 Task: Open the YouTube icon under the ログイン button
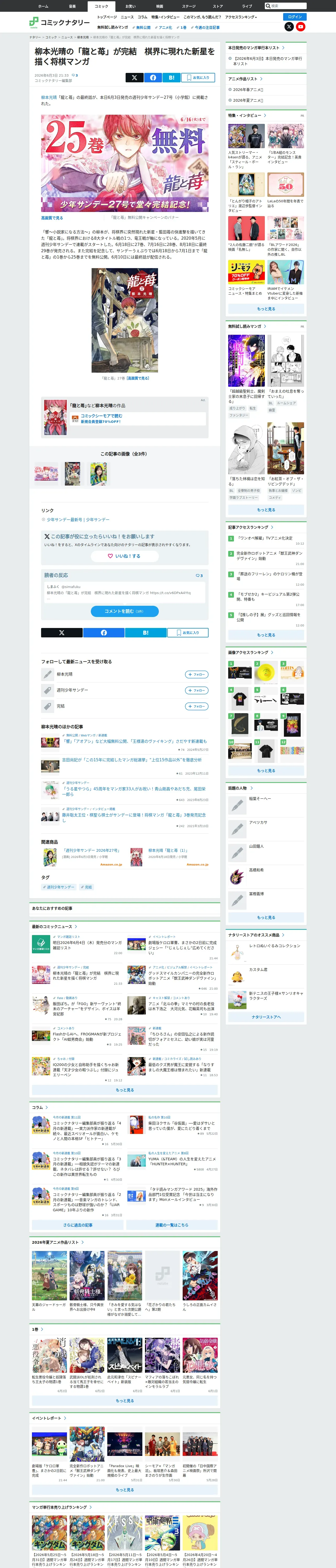coord(301,27)
